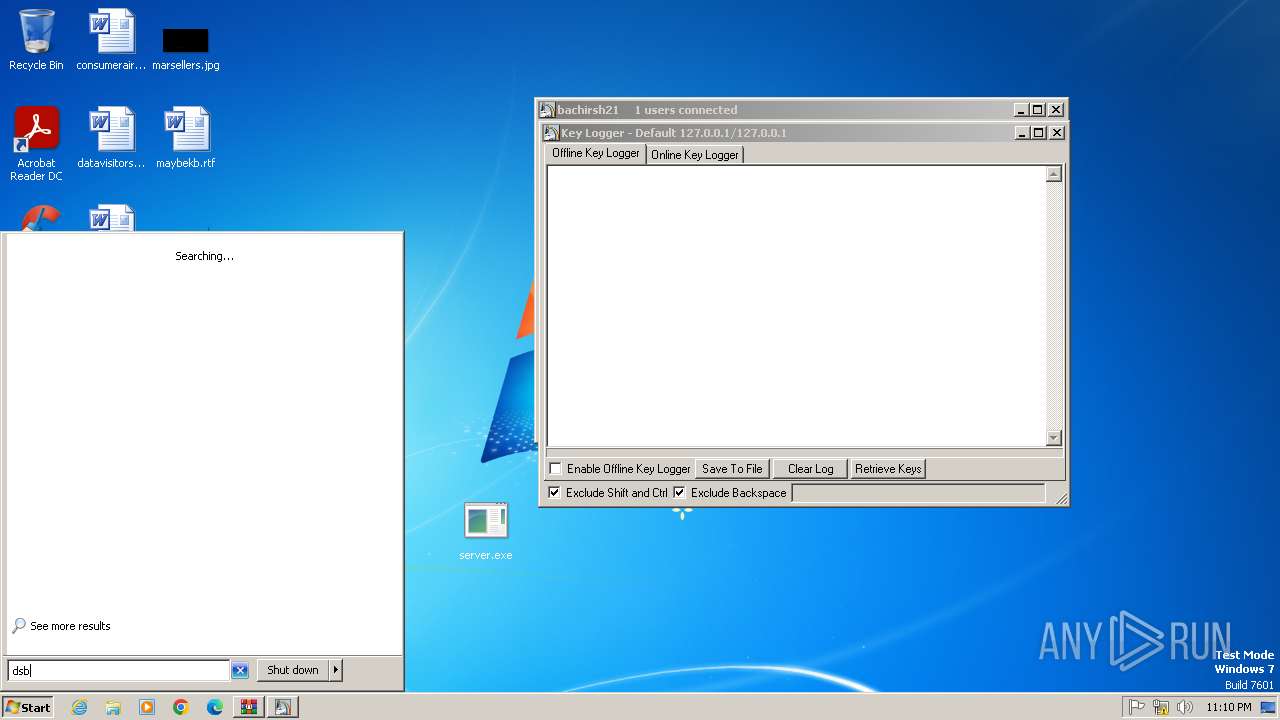Click the network status tray icon
This screenshot has width=1280, height=720.
click(x=1161, y=707)
